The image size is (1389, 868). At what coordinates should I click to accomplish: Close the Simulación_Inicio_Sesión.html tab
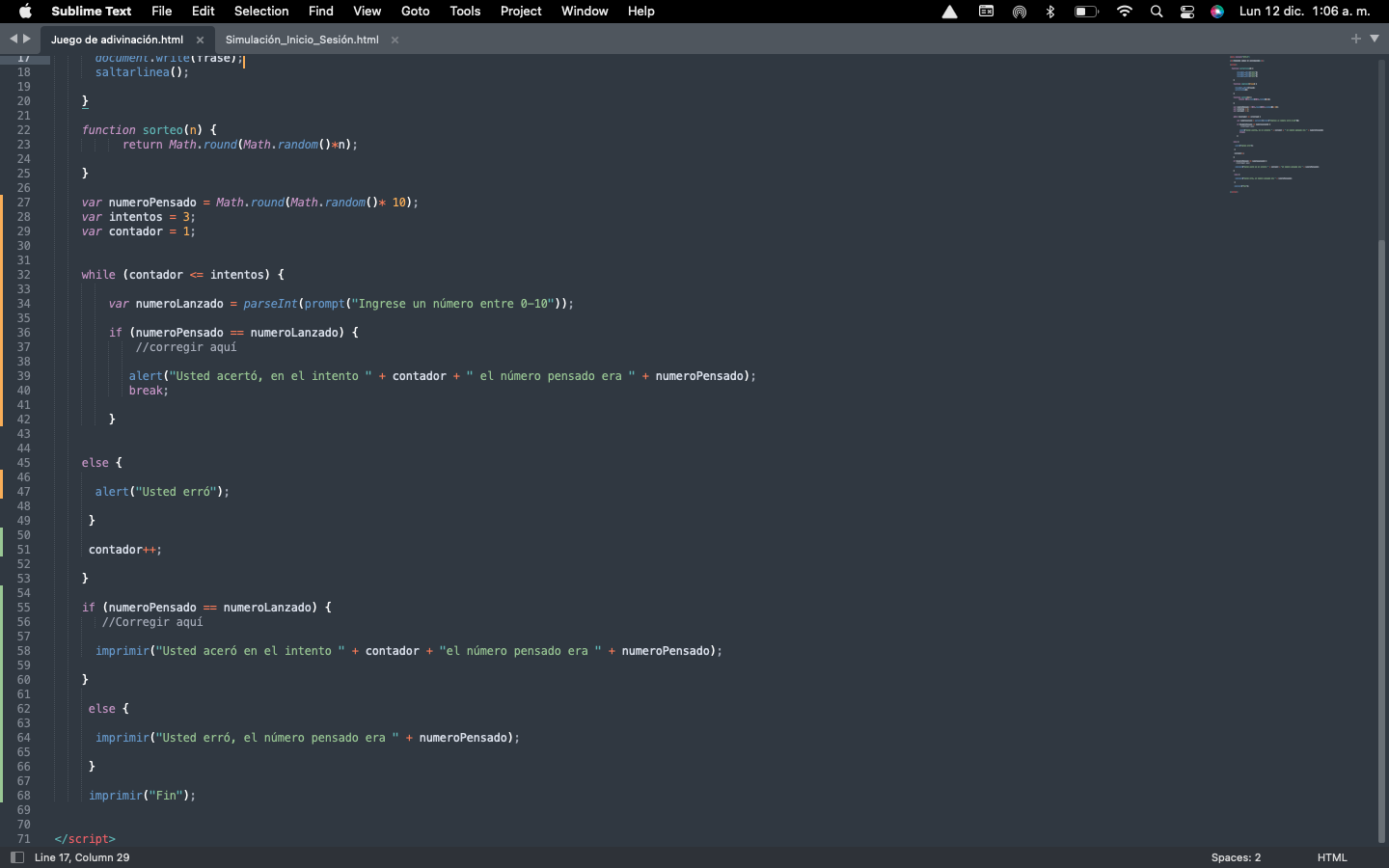pos(395,41)
